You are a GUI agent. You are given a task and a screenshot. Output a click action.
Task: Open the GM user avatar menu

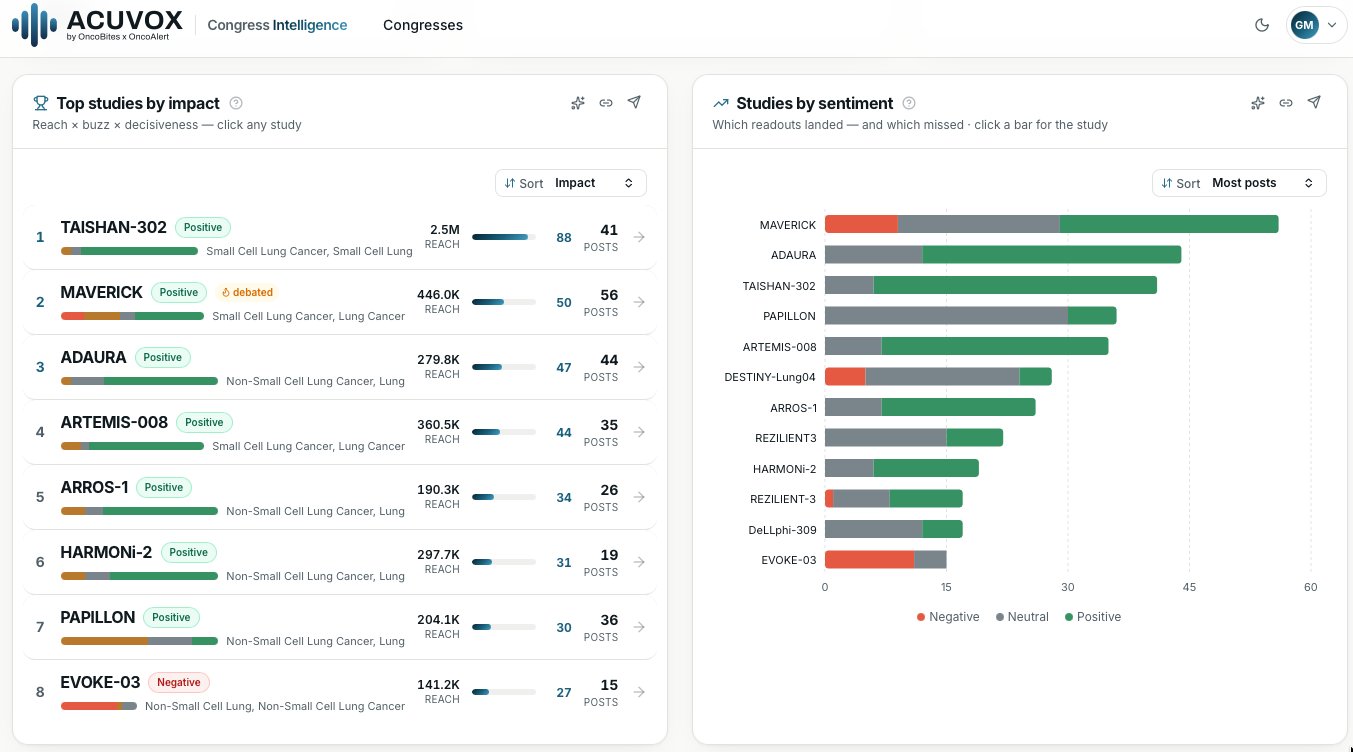pos(1314,25)
